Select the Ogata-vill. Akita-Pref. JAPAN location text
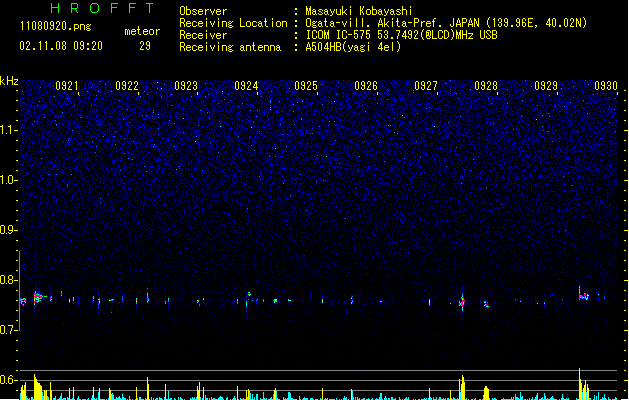Viewport: 629px width, 400px height. point(446,23)
